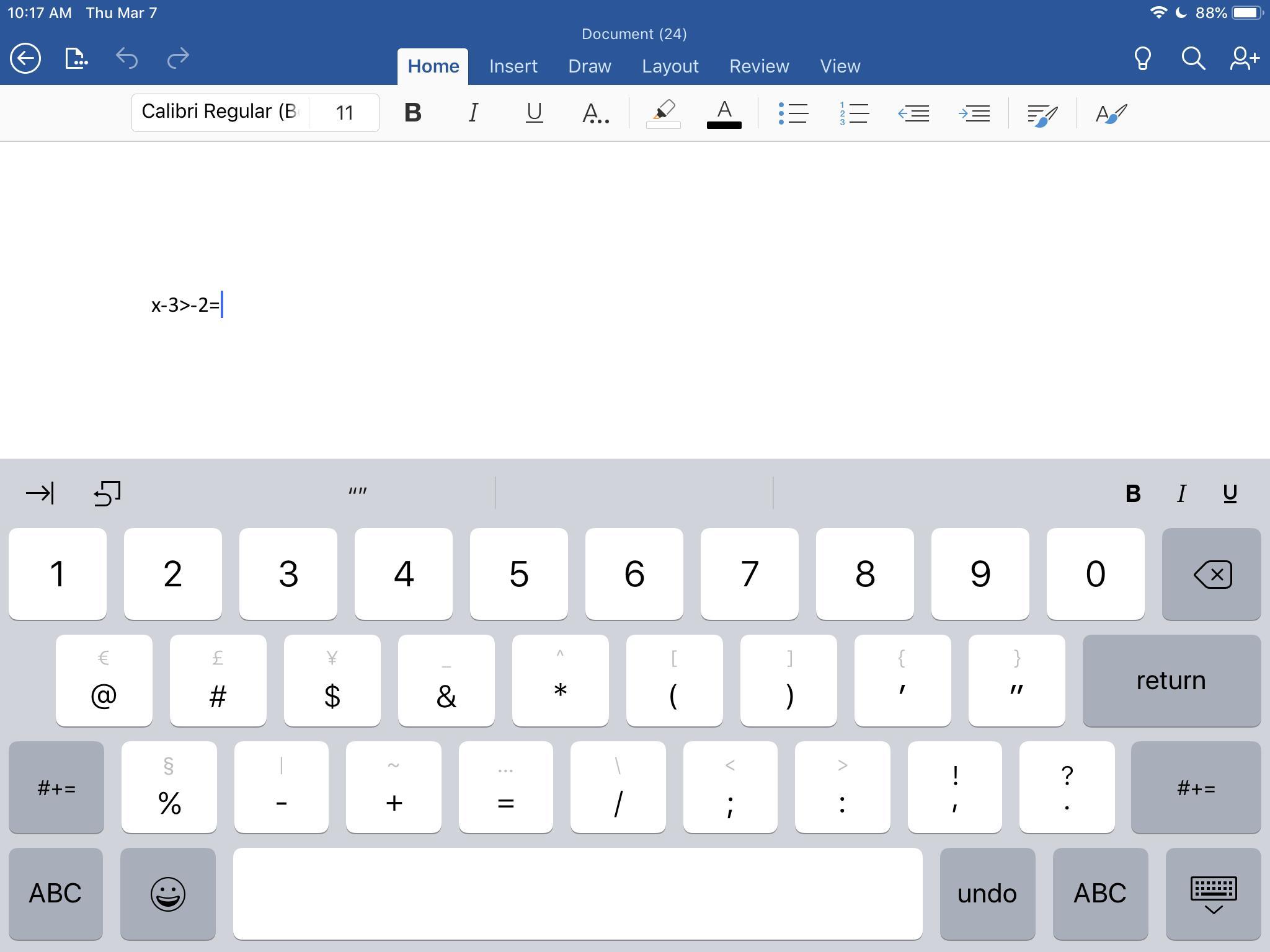Increase paragraph indent
The image size is (1270, 952).
point(974,113)
